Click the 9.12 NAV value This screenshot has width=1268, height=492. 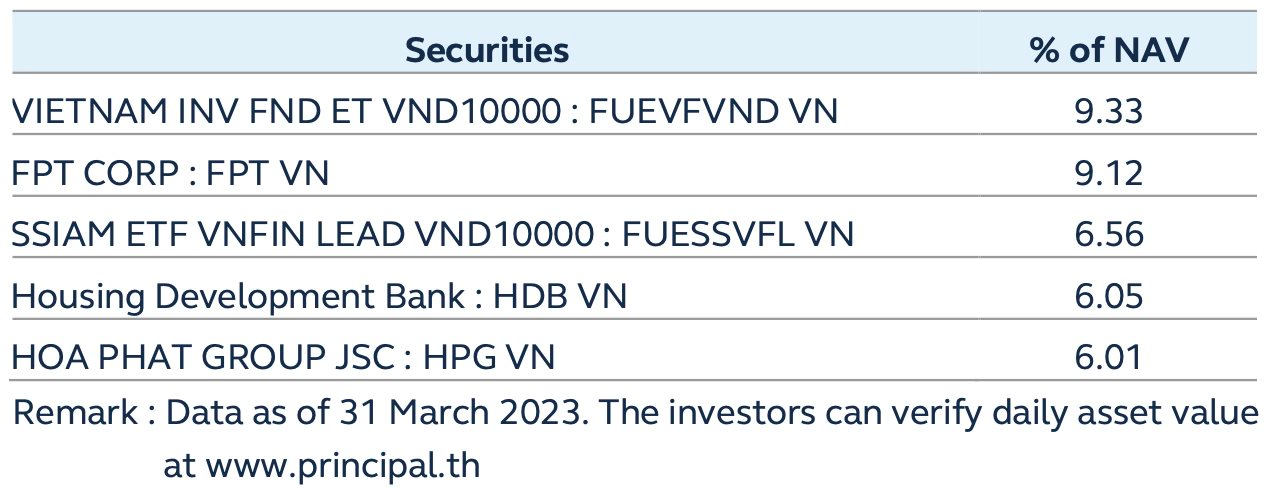[1107, 174]
